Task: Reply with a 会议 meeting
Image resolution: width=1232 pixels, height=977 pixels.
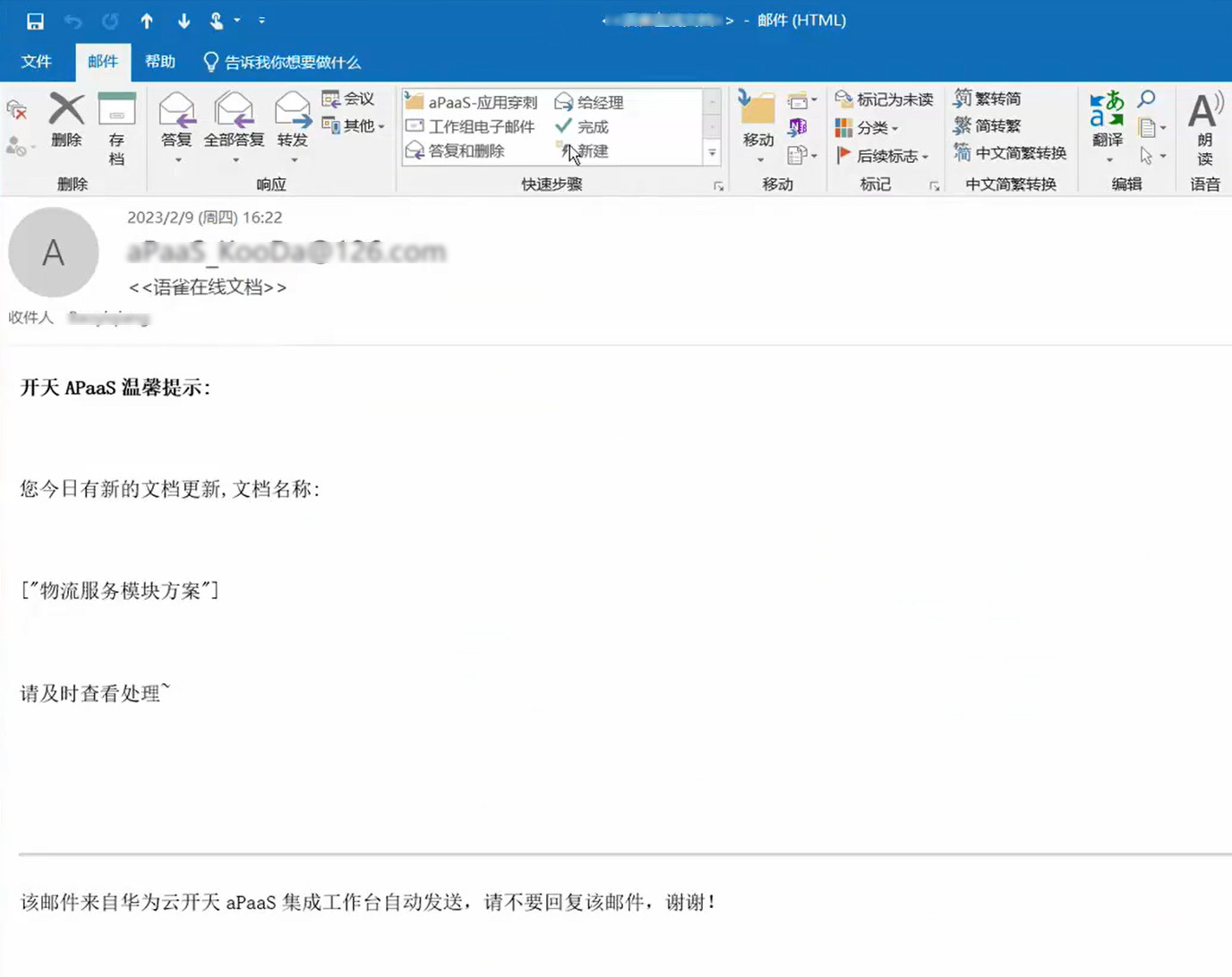Action: pyautogui.click(x=348, y=99)
